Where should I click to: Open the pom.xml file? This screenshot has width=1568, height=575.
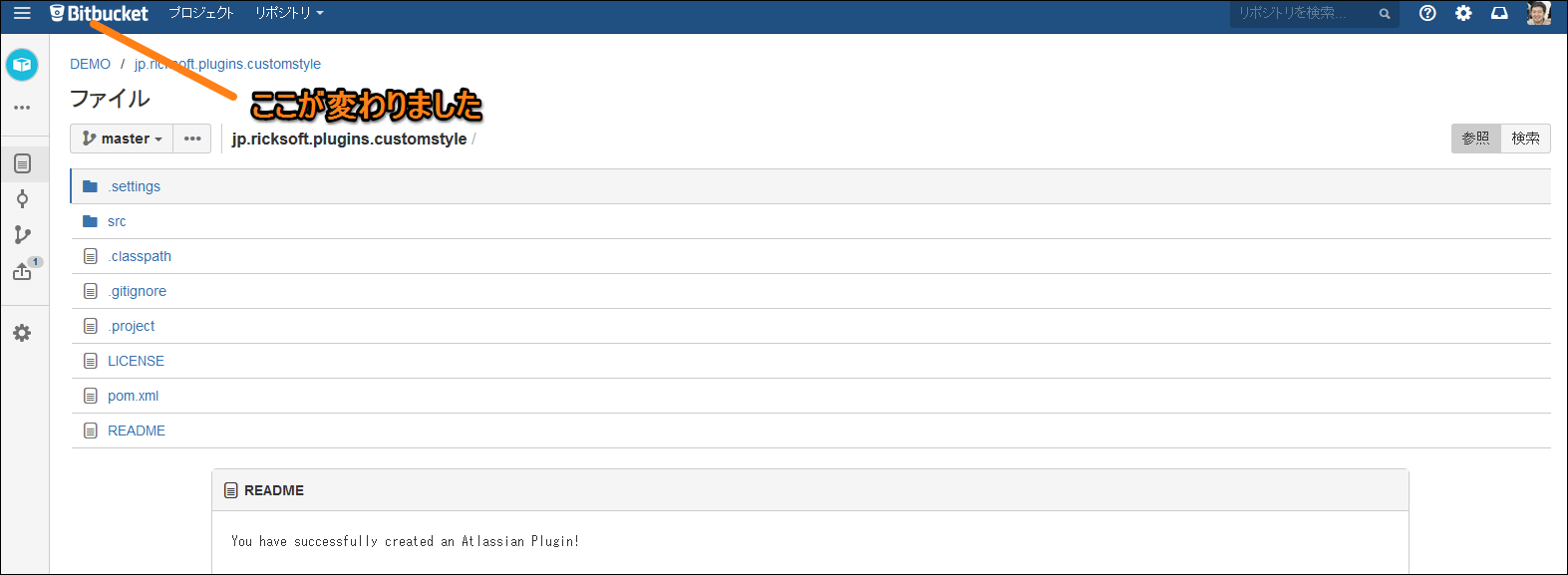pyautogui.click(x=134, y=396)
